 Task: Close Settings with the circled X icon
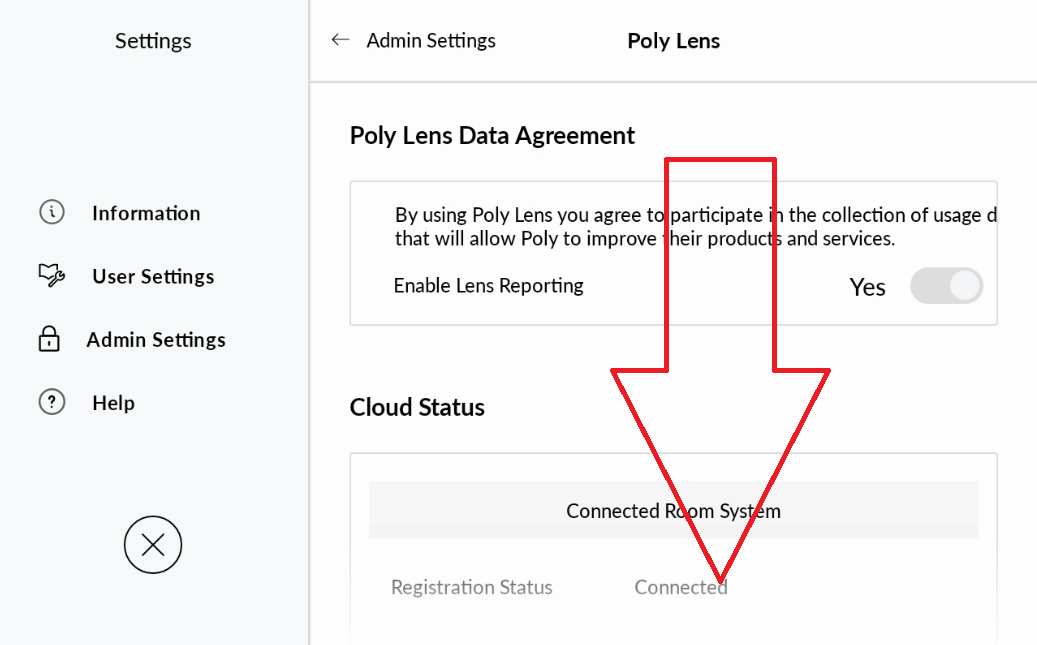coord(152,545)
